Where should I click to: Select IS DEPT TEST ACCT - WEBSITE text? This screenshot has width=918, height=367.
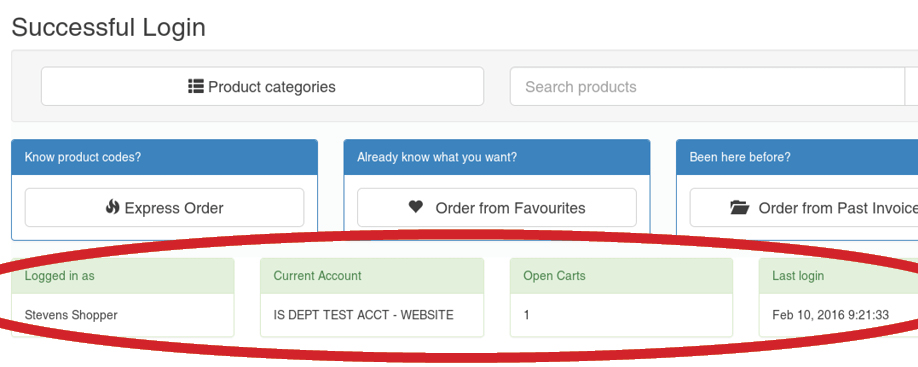[364, 315]
